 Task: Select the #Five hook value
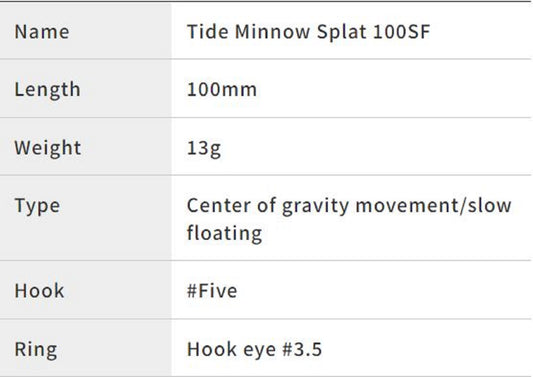[212, 291]
